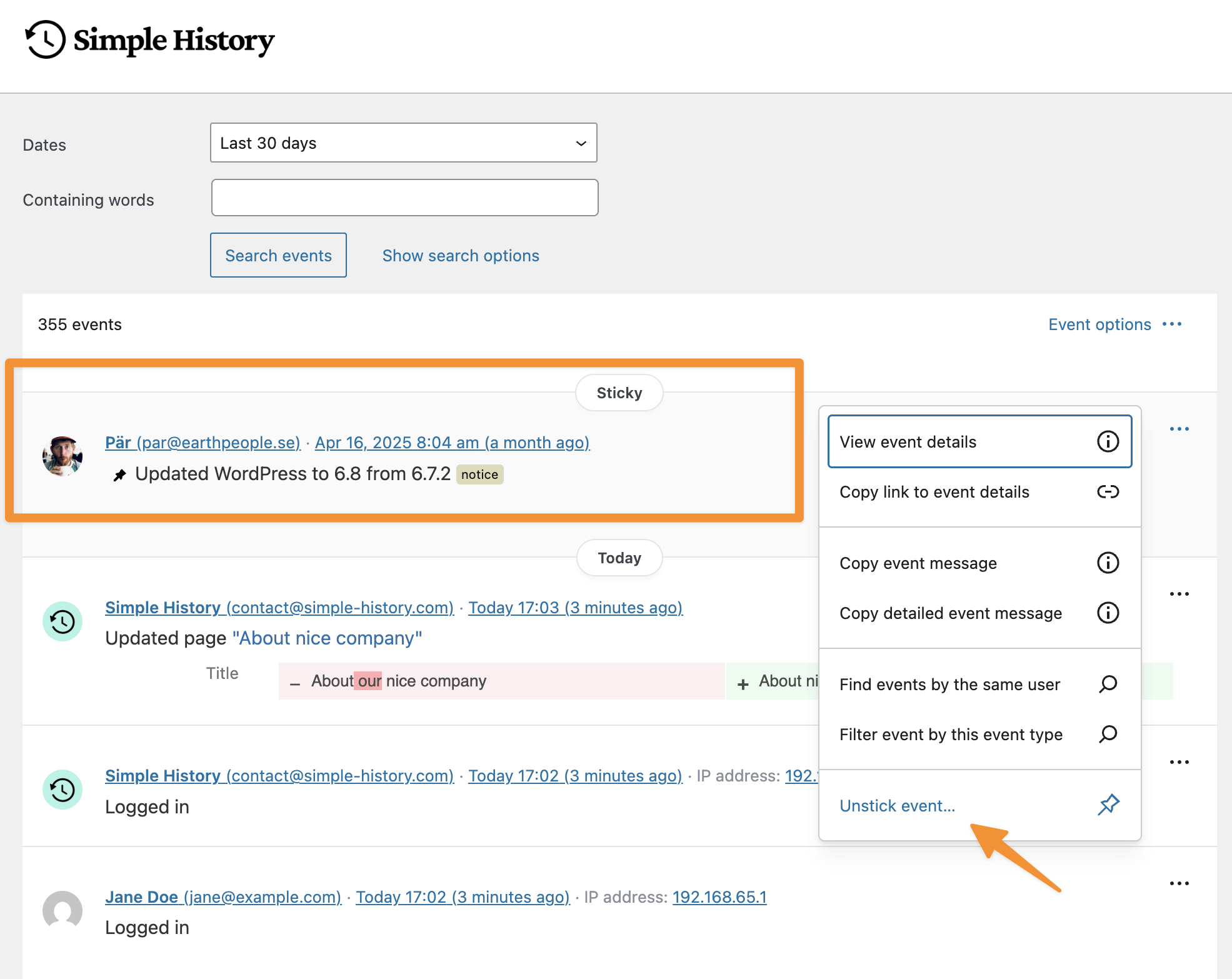Image resolution: width=1232 pixels, height=979 pixels.
Task: Select Copy event message menu item
Action: (x=918, y=563)
